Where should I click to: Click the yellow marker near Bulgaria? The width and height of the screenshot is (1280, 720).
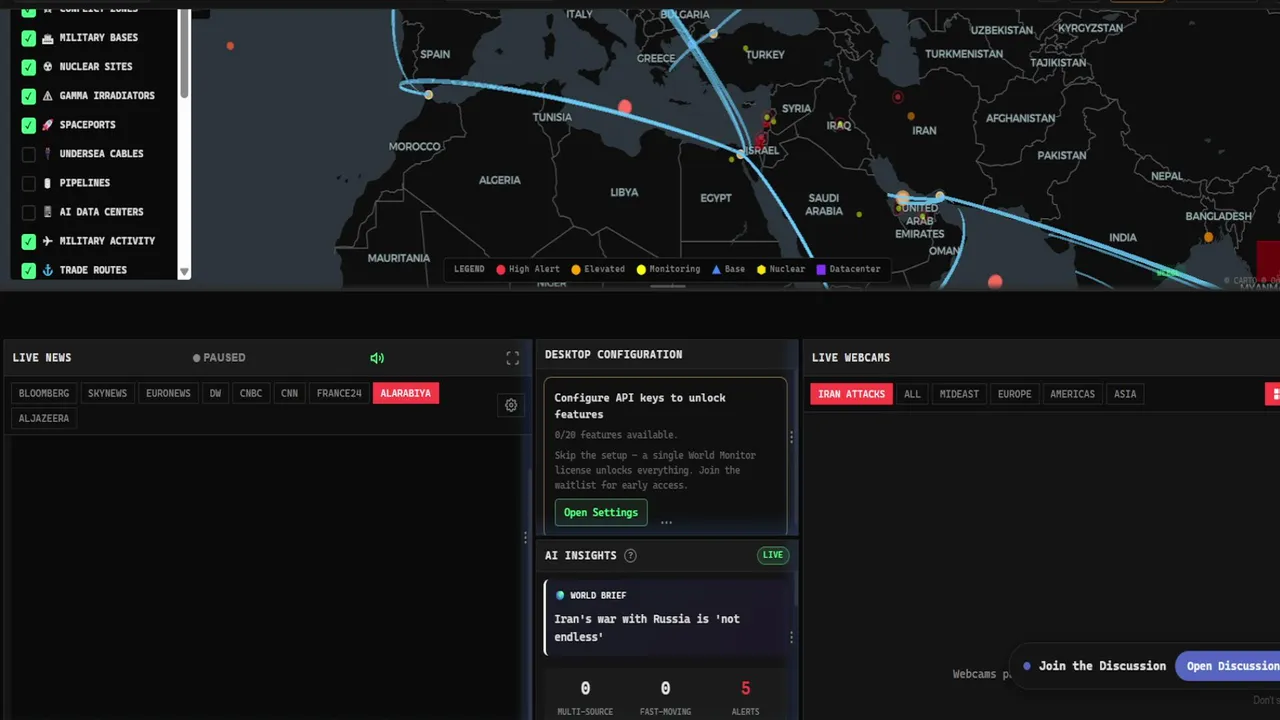714,34
